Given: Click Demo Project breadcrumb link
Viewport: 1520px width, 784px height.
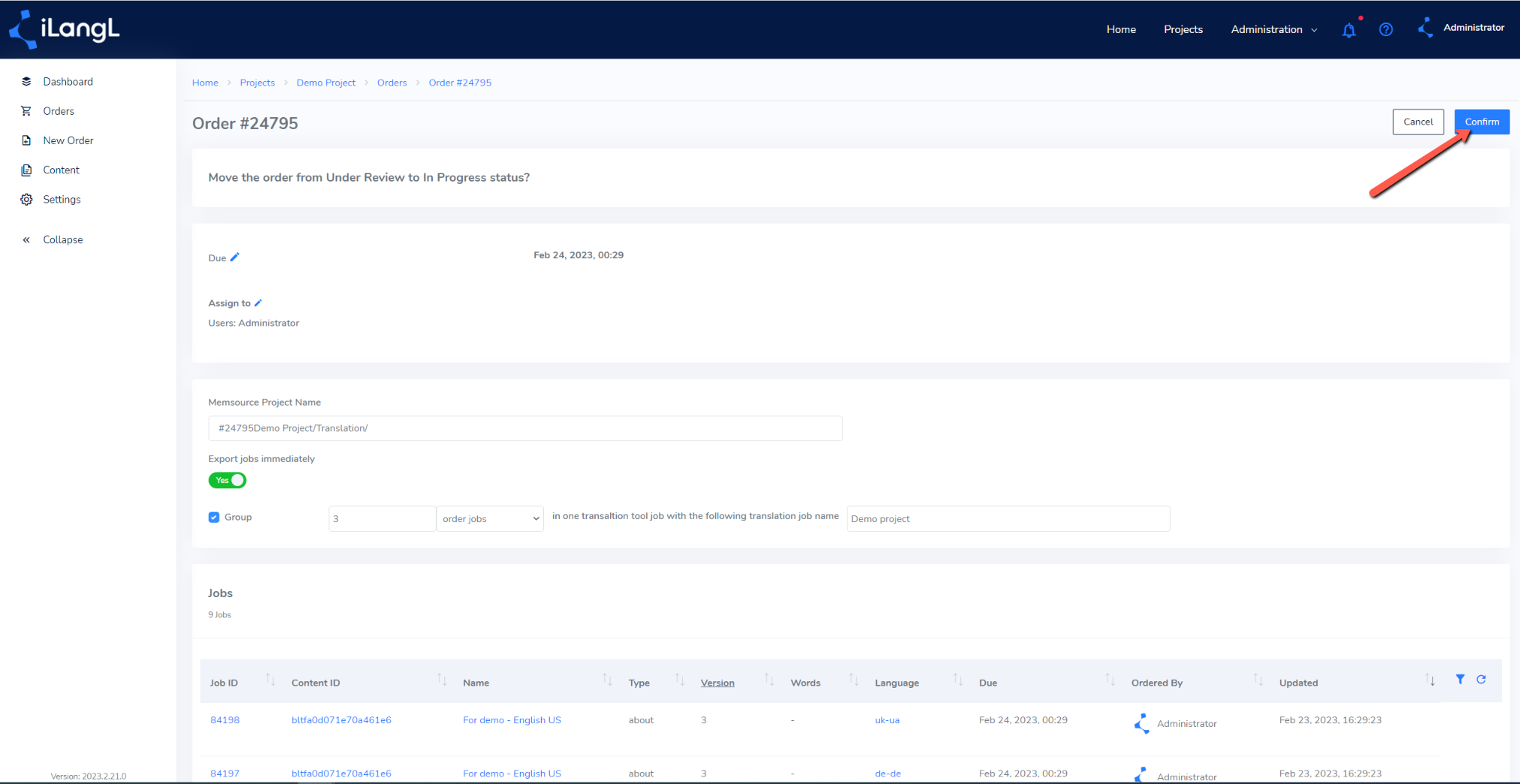Looking at the screenshot, I should pyautogui.click(x=326, y=83).
